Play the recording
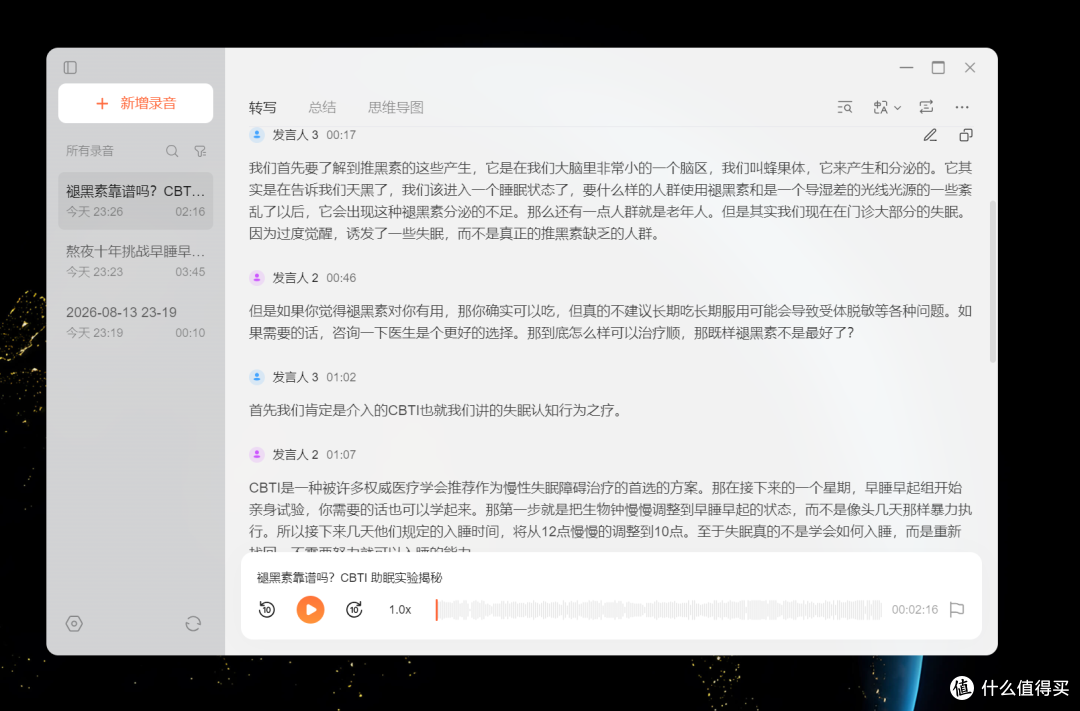This screenshot has height=711, width=1080. click(x=311, y=610)
